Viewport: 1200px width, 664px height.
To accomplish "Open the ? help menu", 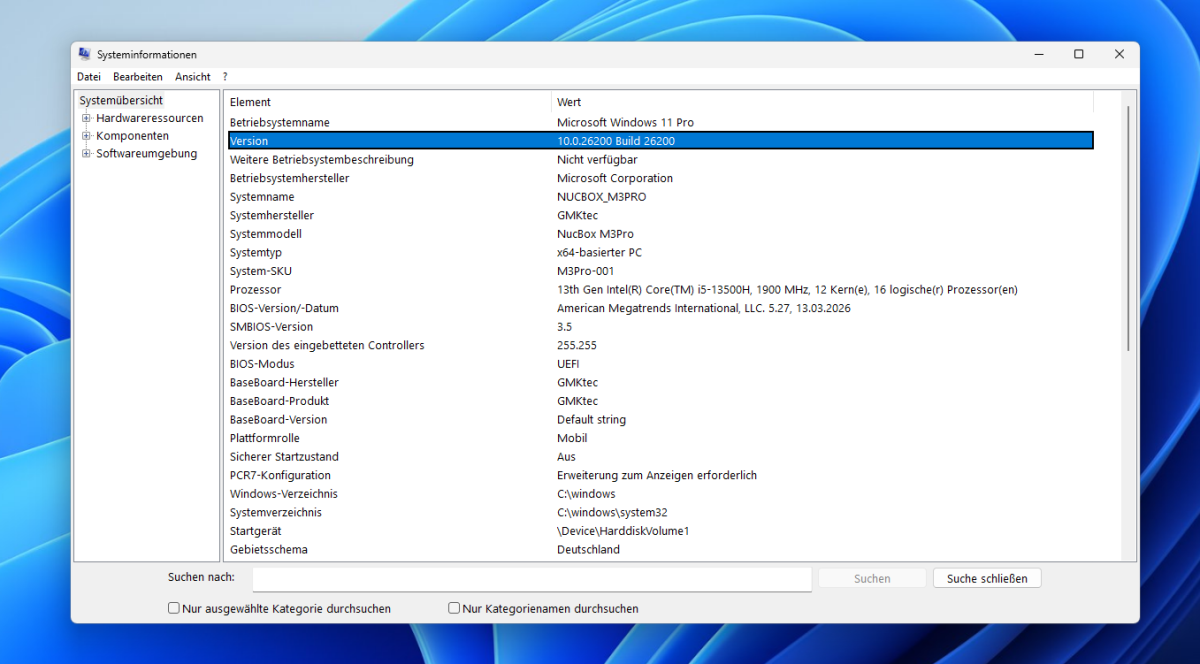I will (225, 76).
